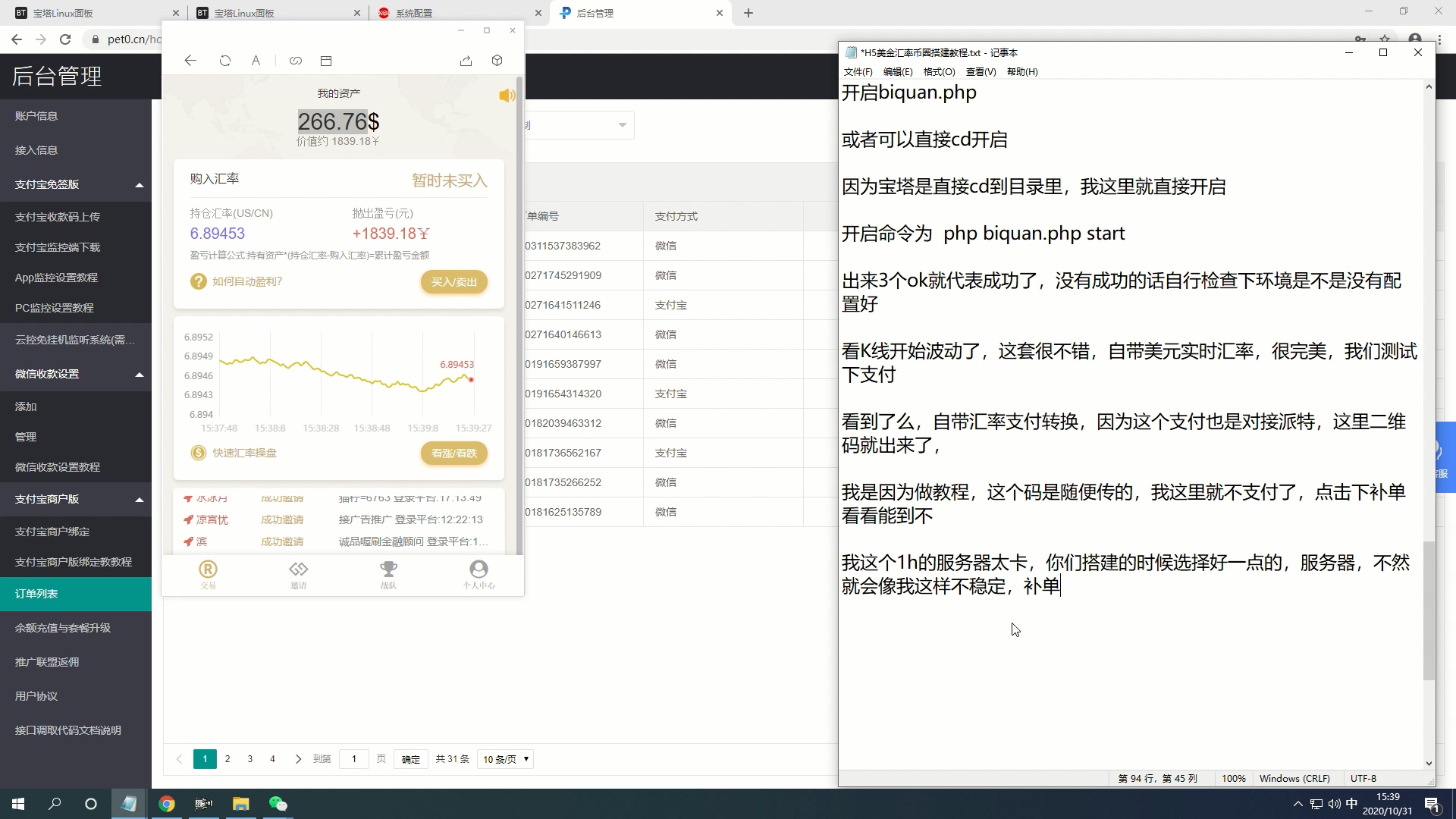Click the question mark help icon
This screenshot has height=819, width=1456.
(x=198, y=281)
